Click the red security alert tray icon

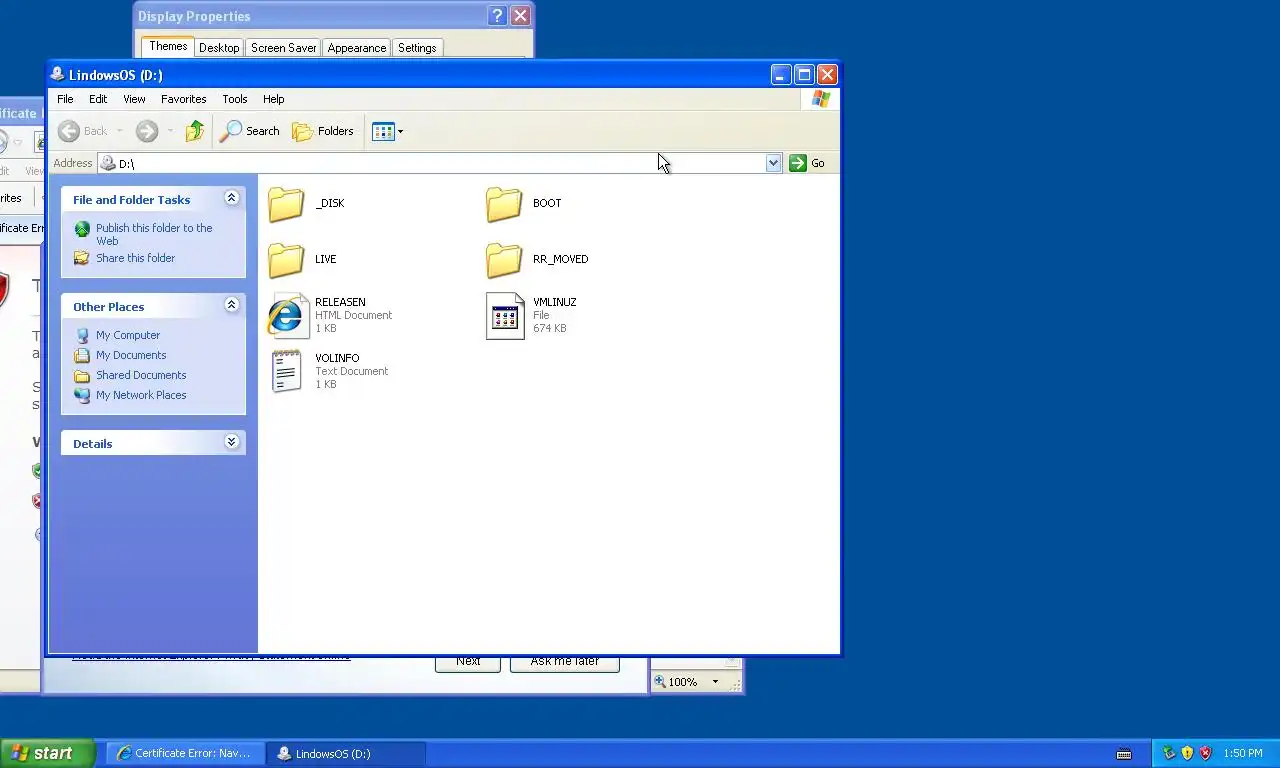click(x=1205, y=753)
